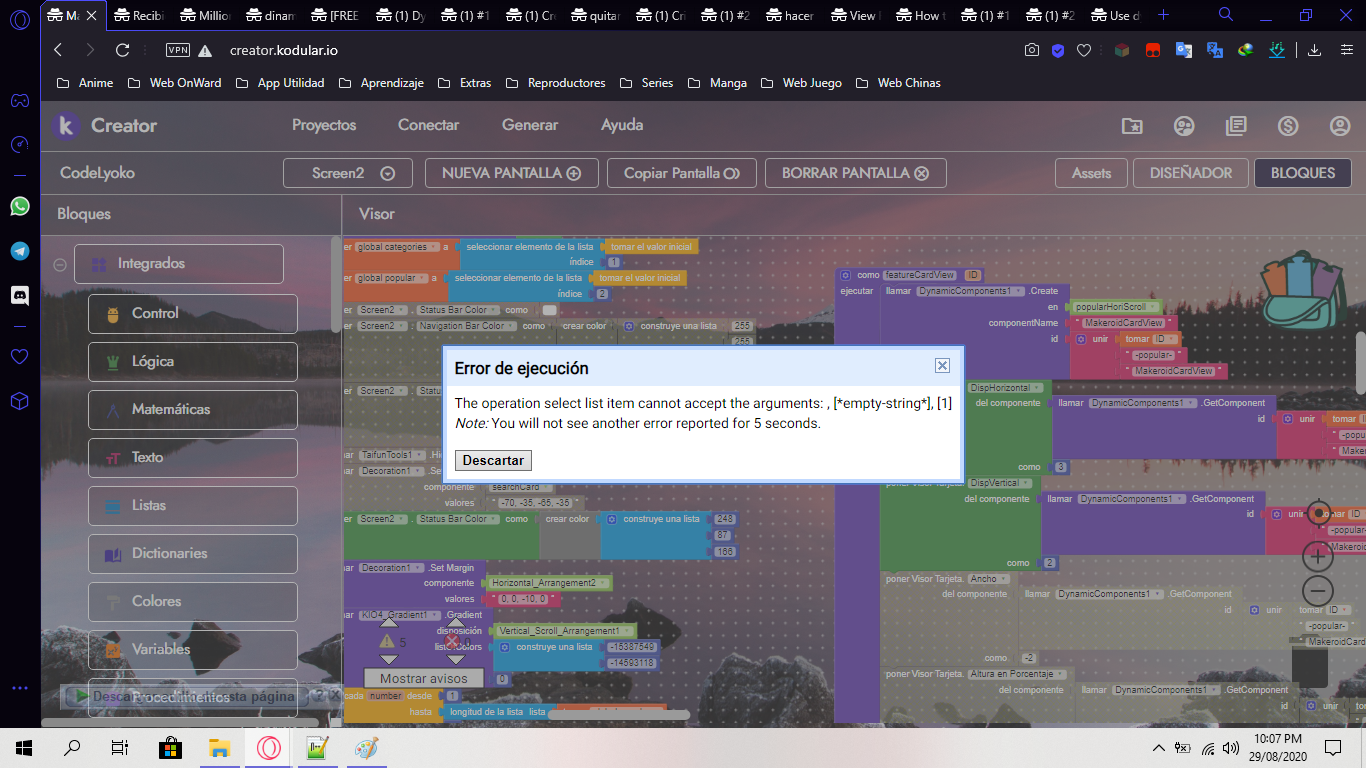Screen dimensions: 1366x768
Task: Open the starred folder icon in header
Action: pos(1132,126)
